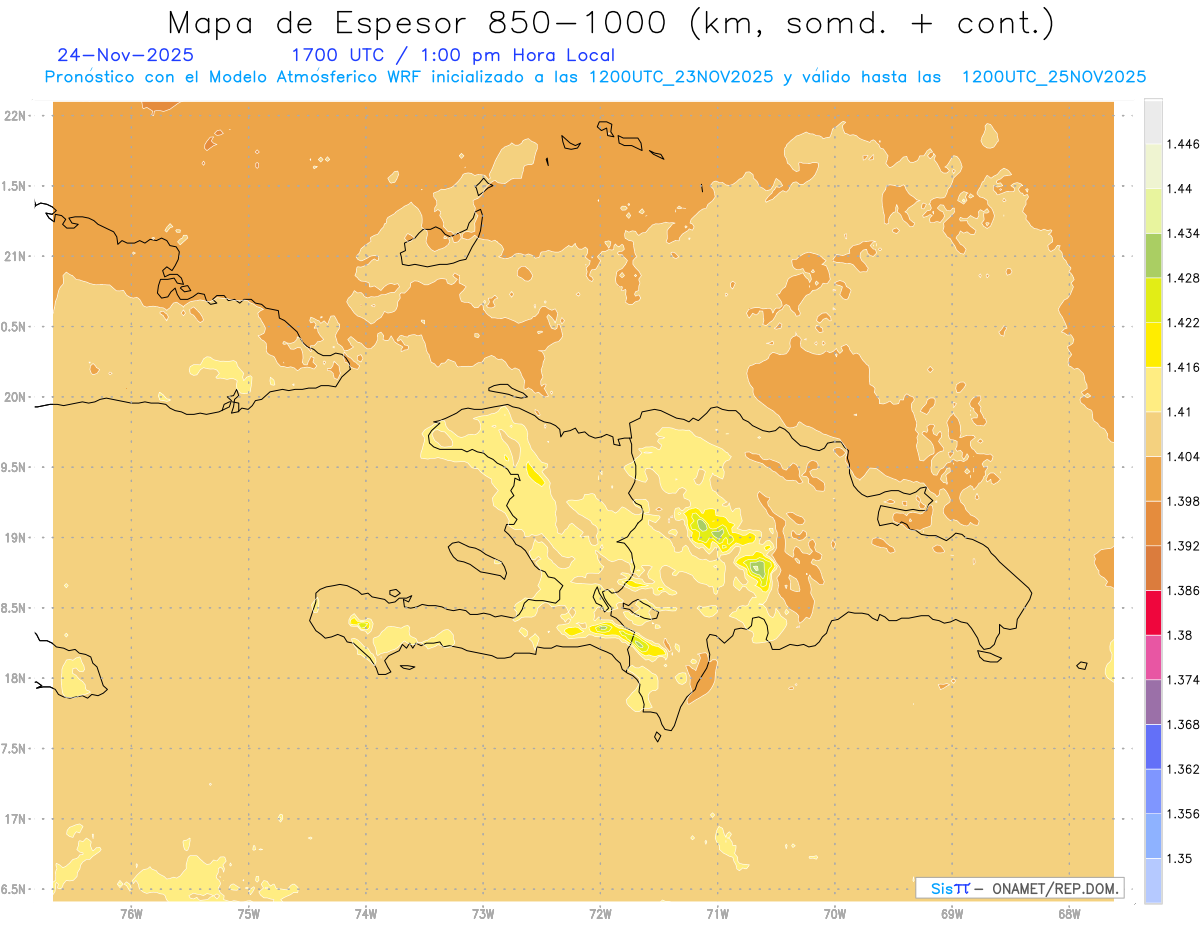Select the date text '24-Nov-2025'
Viewport: 1200px width, 927px height.
(x=126, y=55)
